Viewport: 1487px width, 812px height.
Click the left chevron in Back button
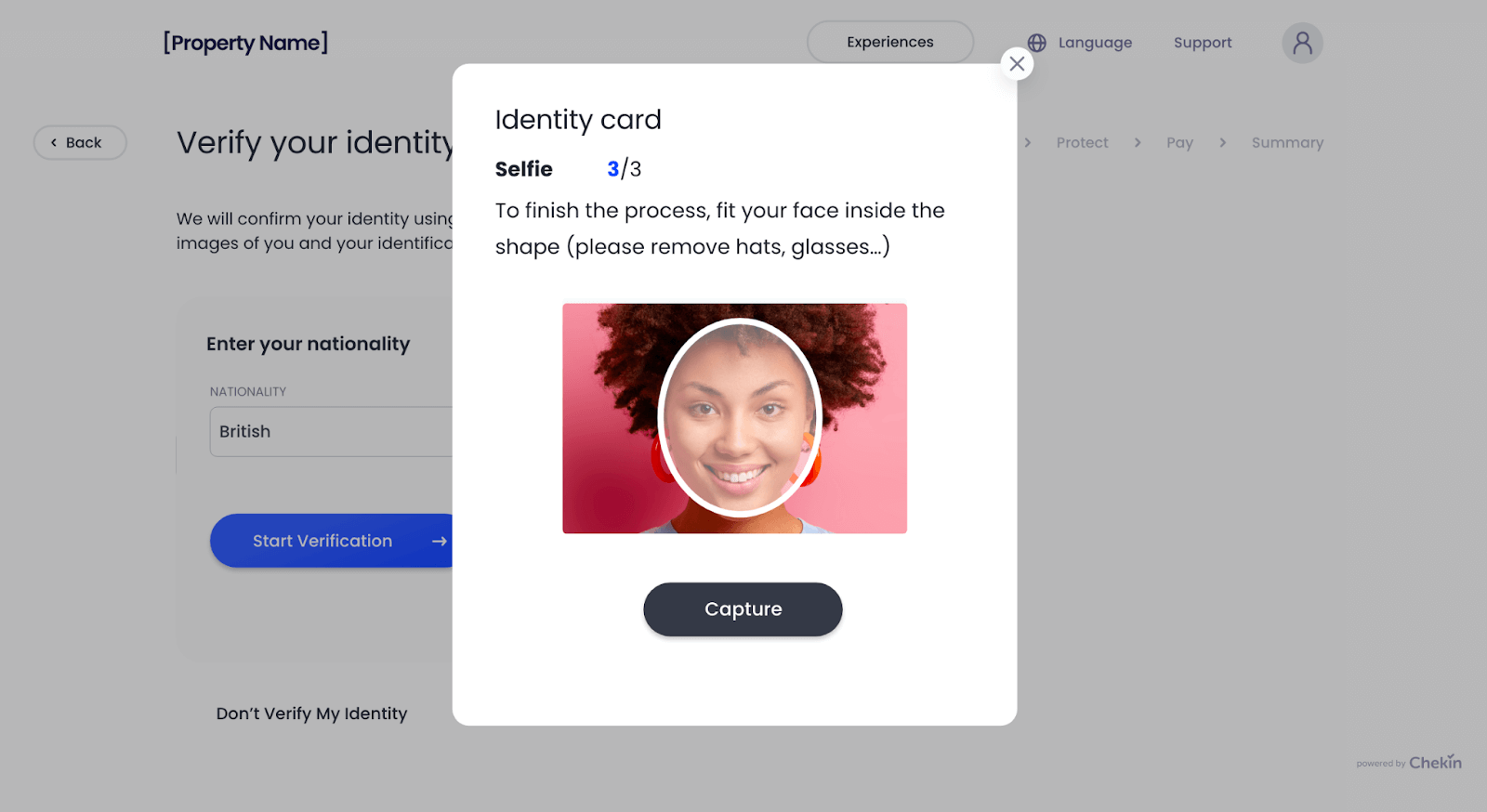click(54, 143)
